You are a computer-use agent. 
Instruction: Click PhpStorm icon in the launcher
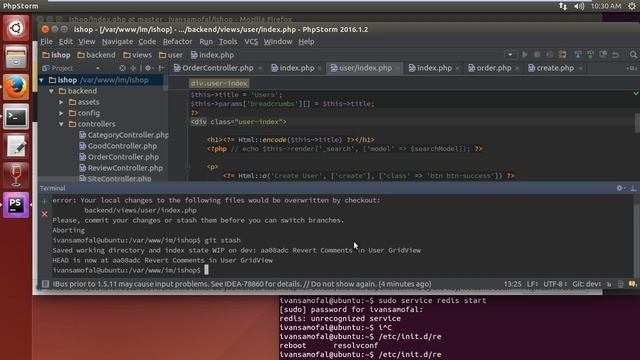pos(16,205)
